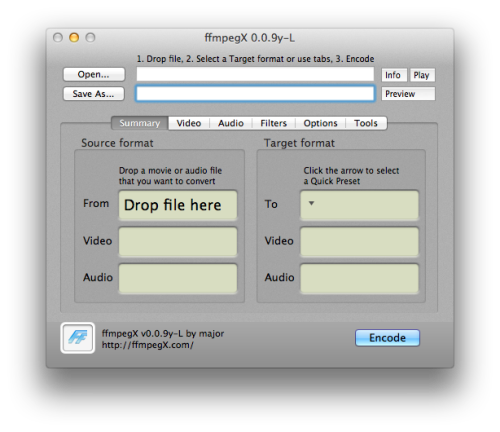Focus the highlighted save destination field
The image size is (500, 432).
pos(255,93)
